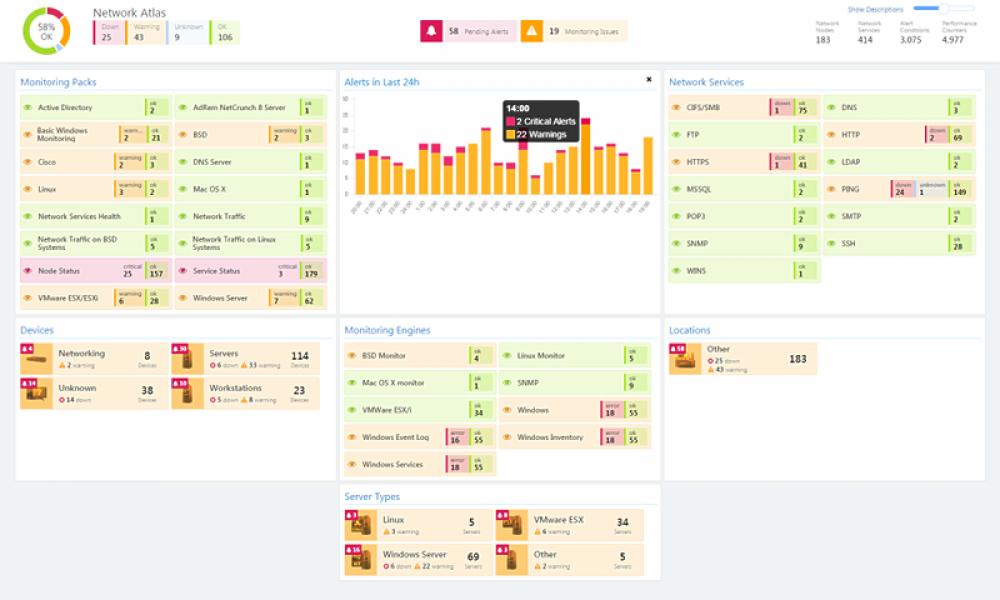Click the Networking device icon
The image size is (1000, 600).
point(37,356)
